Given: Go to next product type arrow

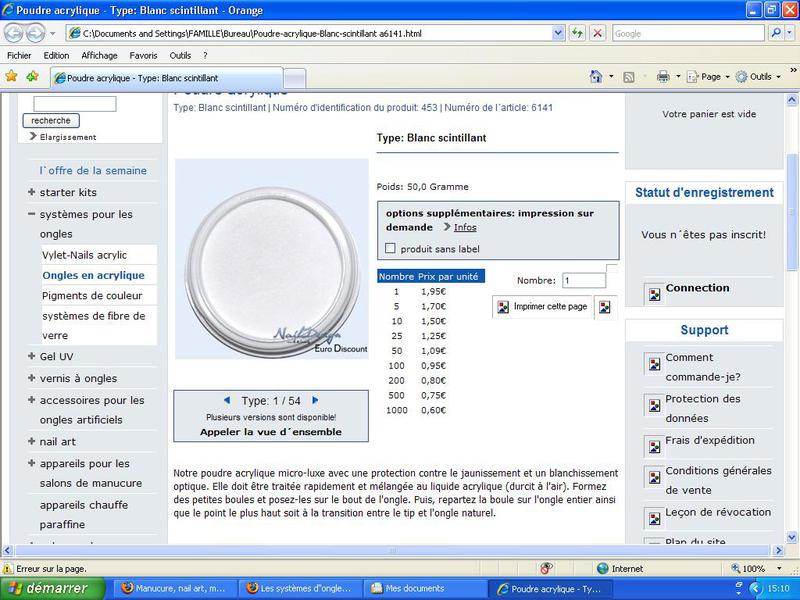Looking at the screenshot, I should click(x=316, y=400).
